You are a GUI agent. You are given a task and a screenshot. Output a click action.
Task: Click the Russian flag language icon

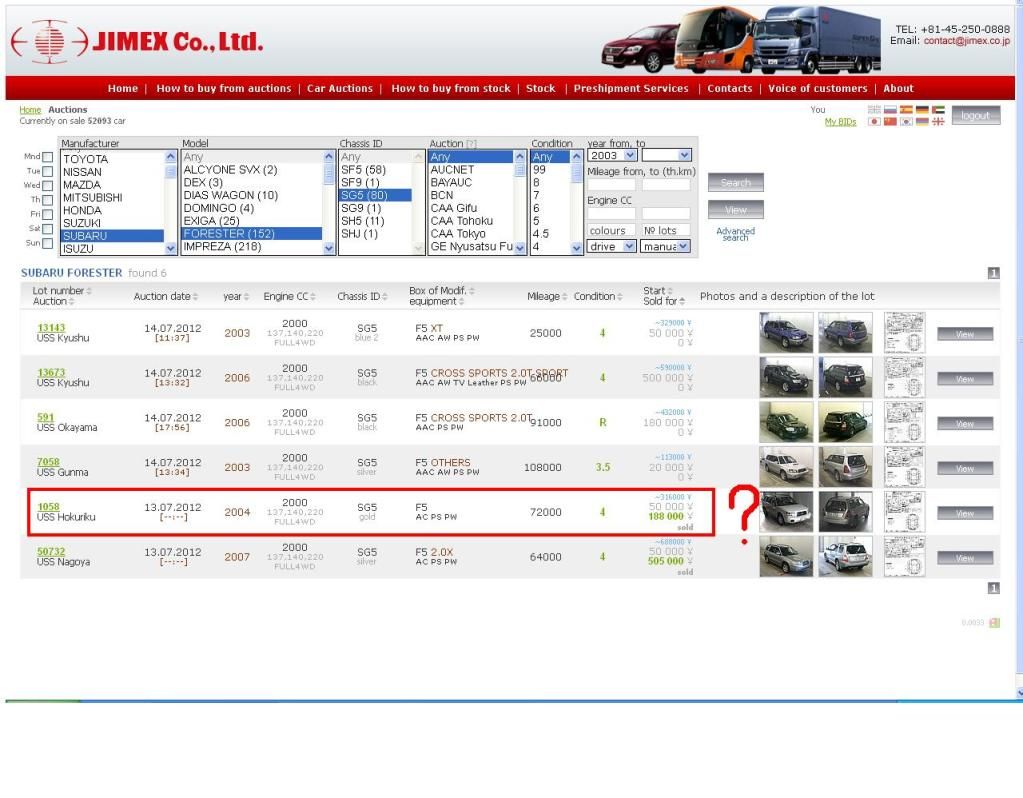tap(890, 110)
